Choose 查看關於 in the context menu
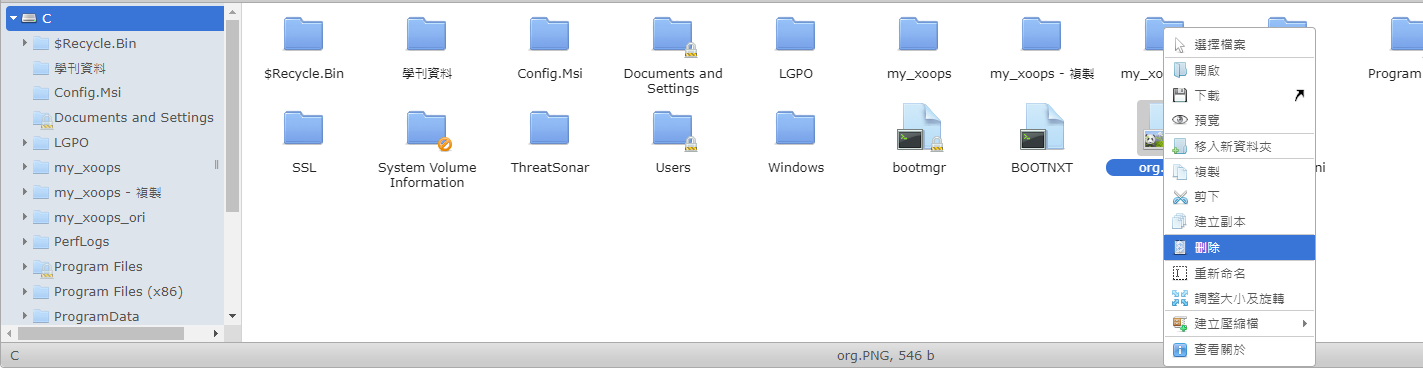The image size is (1423, 368). coord(1239,350)
